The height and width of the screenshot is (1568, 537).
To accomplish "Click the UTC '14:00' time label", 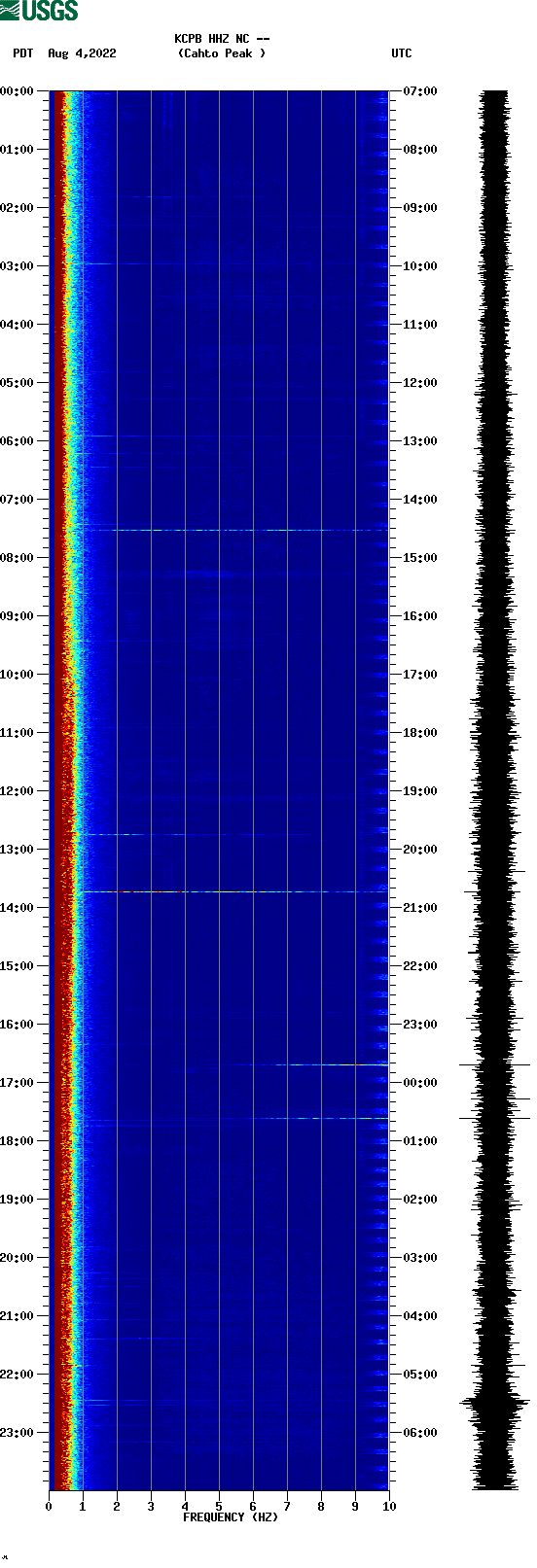I will (420, 500).
